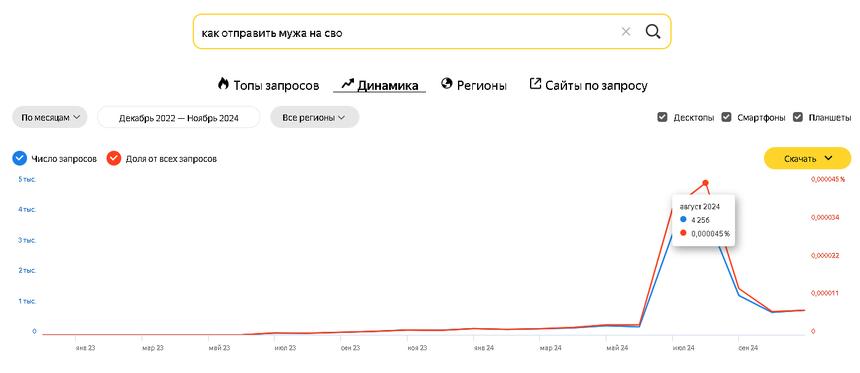Click the magnifier search icon
The image size is (860, 373).
[653, 32]
